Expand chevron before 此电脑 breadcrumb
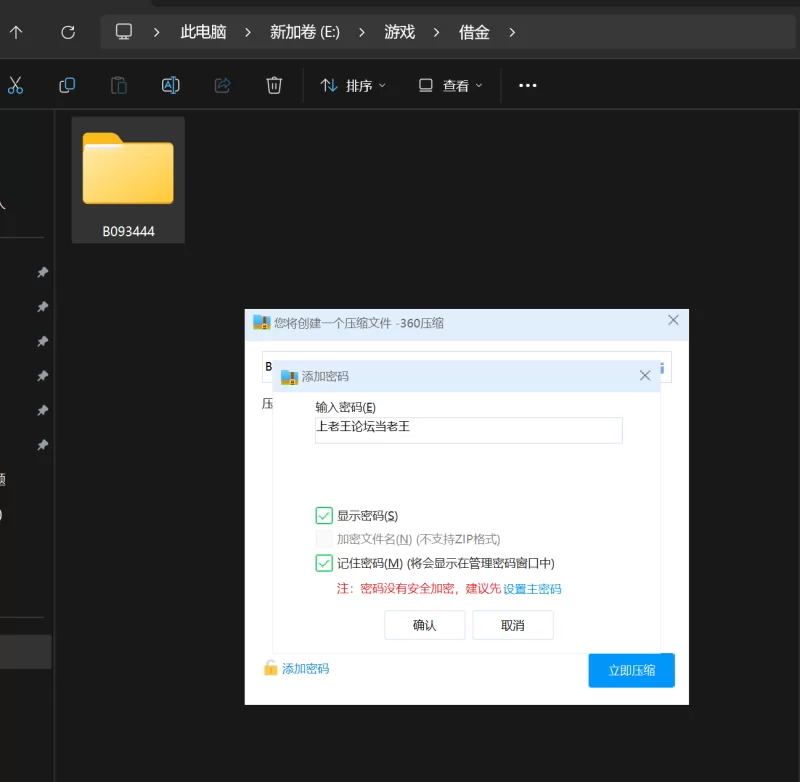 coord(157,33)
